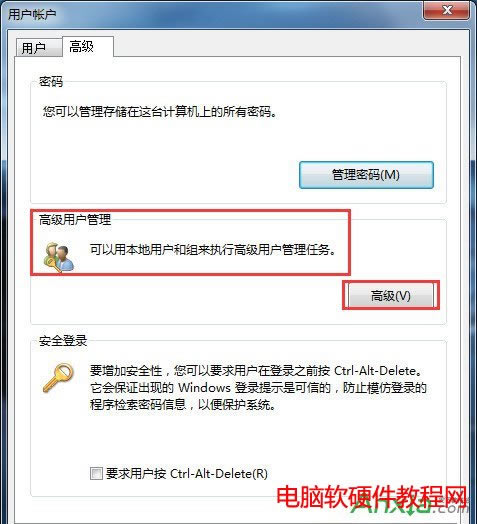Image resolution: width=477 pixels, height=524 pixels.
Task: Click the line mentioning Windows 登录提示
Action: (258, 388)
